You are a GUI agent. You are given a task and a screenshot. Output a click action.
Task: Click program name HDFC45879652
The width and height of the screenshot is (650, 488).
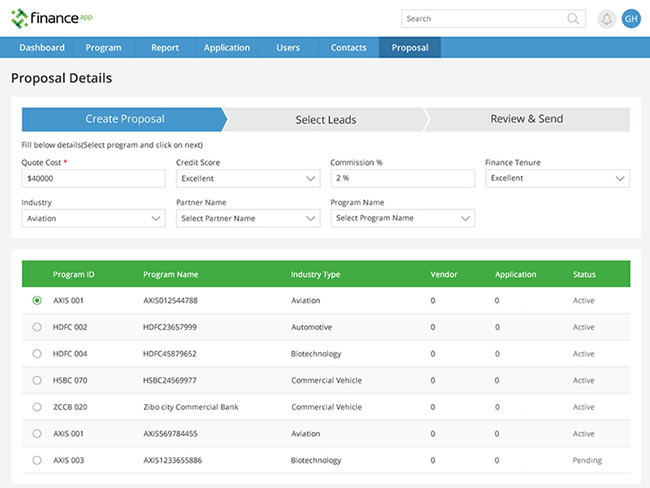coord(170,354)
